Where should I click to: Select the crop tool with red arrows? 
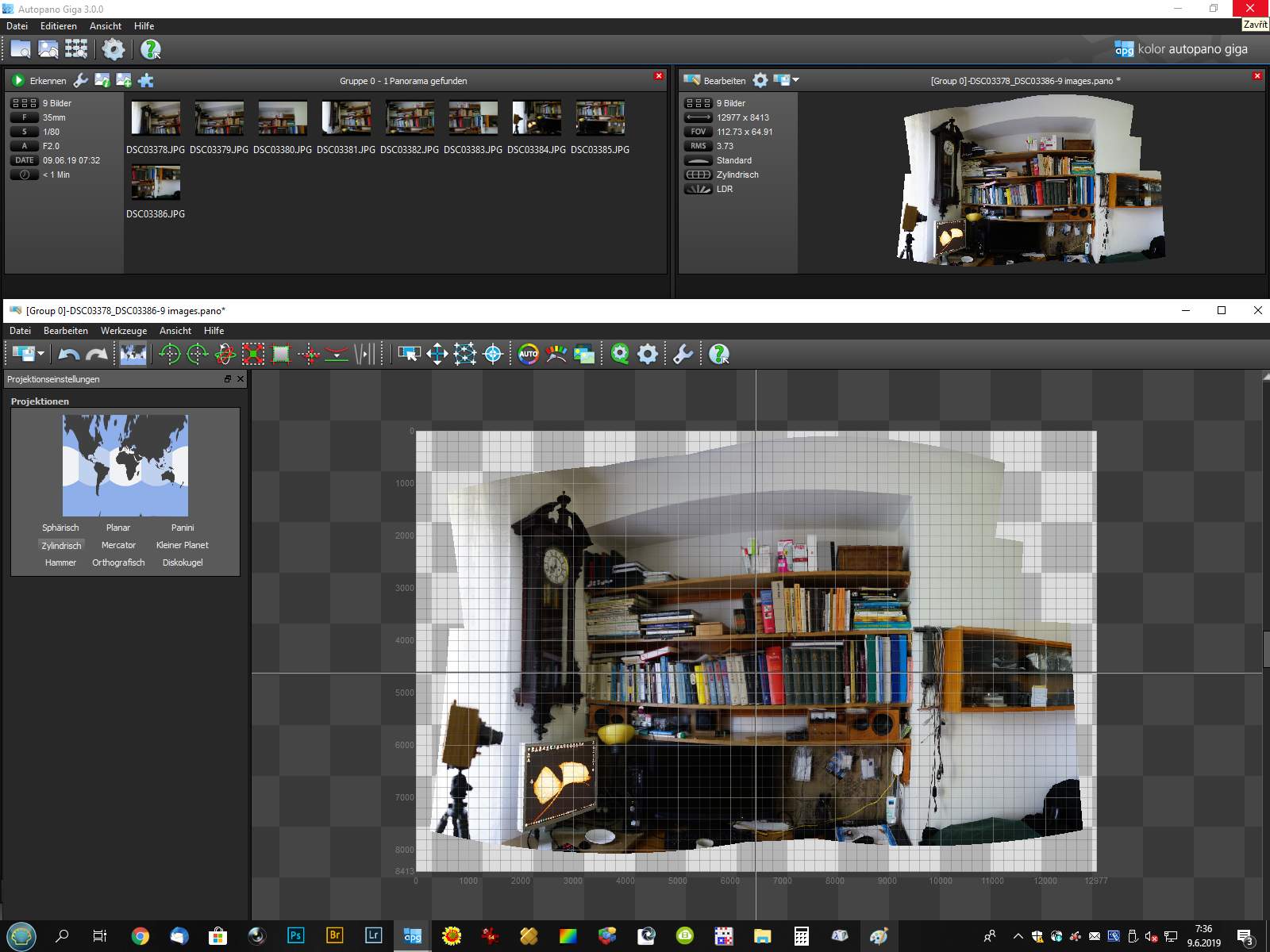pos(253,355)
